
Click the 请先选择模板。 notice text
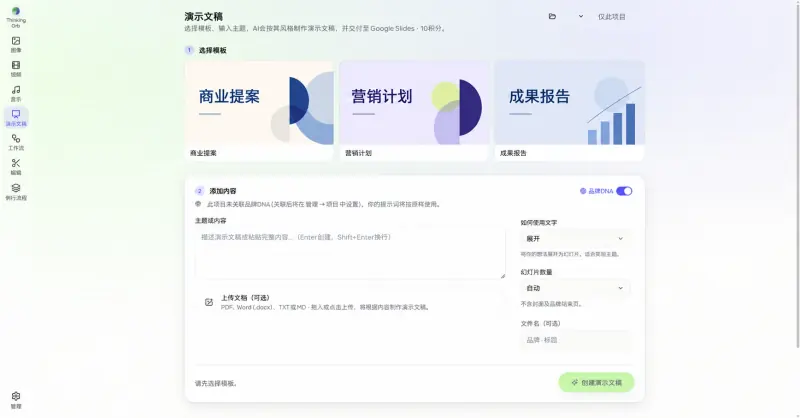coord(216,383)
